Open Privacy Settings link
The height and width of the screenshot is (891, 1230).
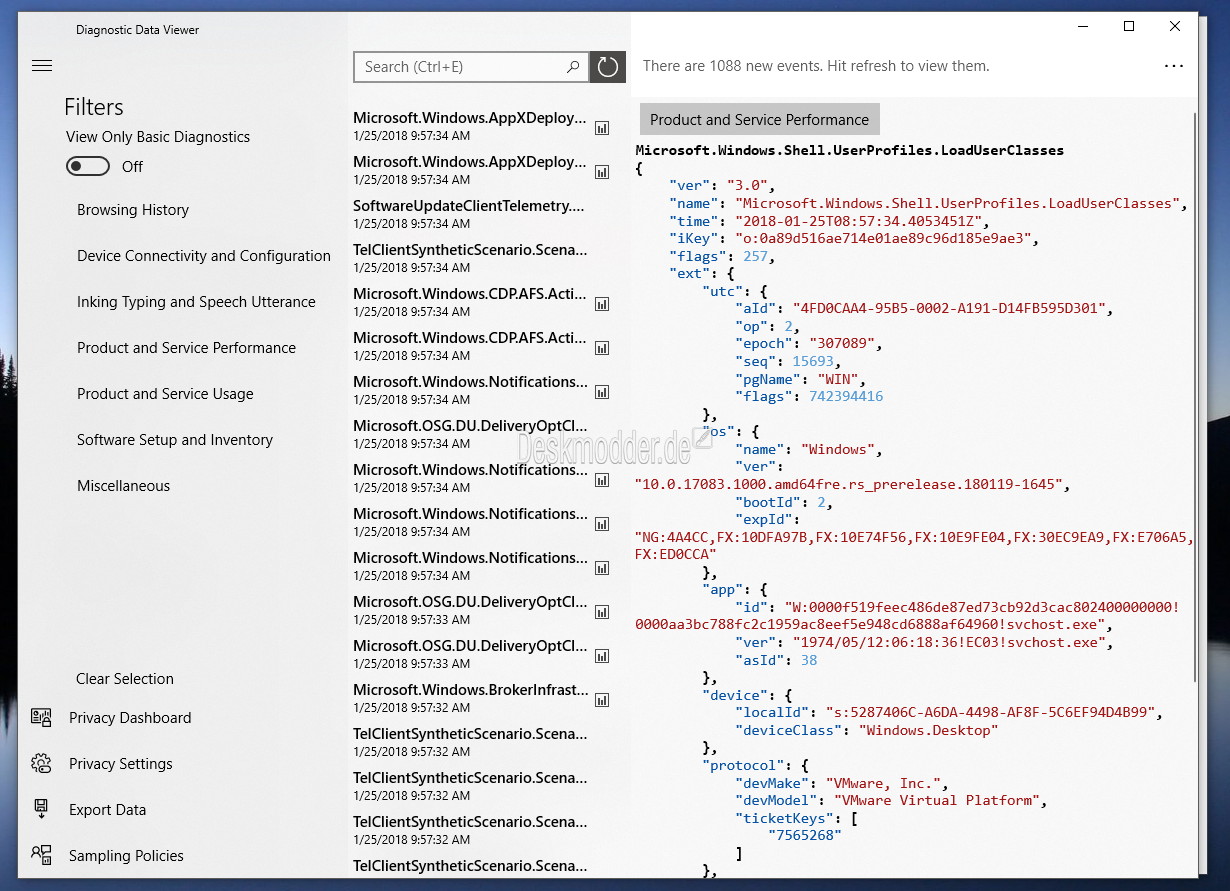pos(121,764)
